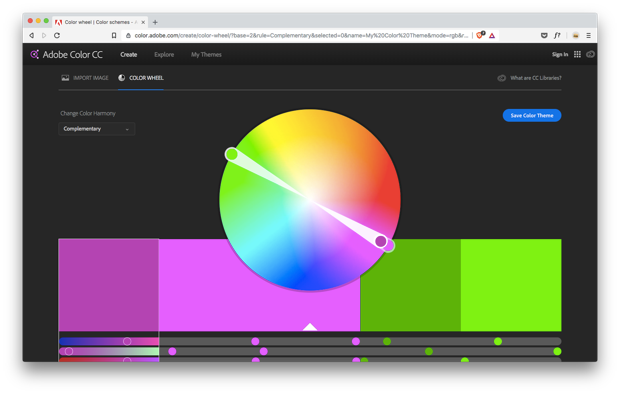Click the center of the color wheel

(310, 200)
